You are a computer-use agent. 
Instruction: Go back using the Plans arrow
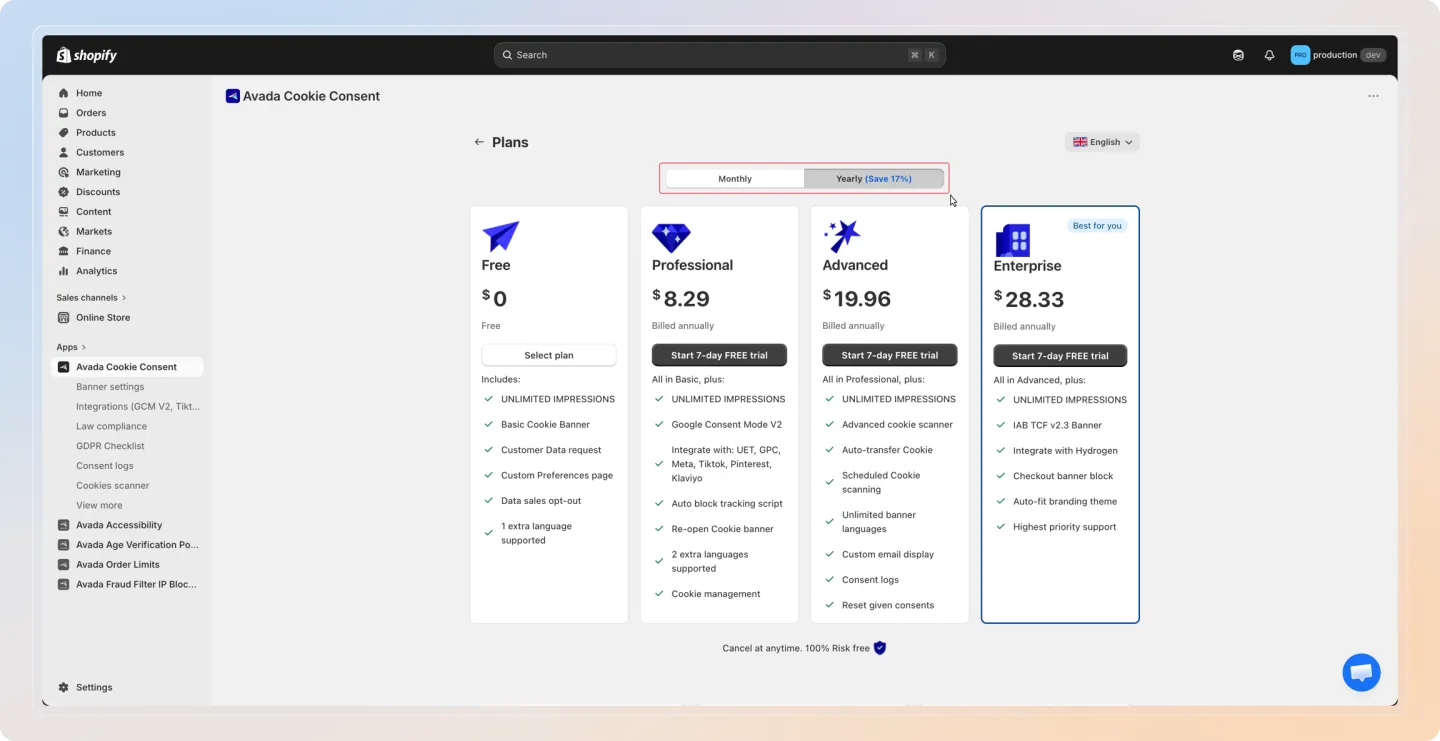[x=479, y=142]
